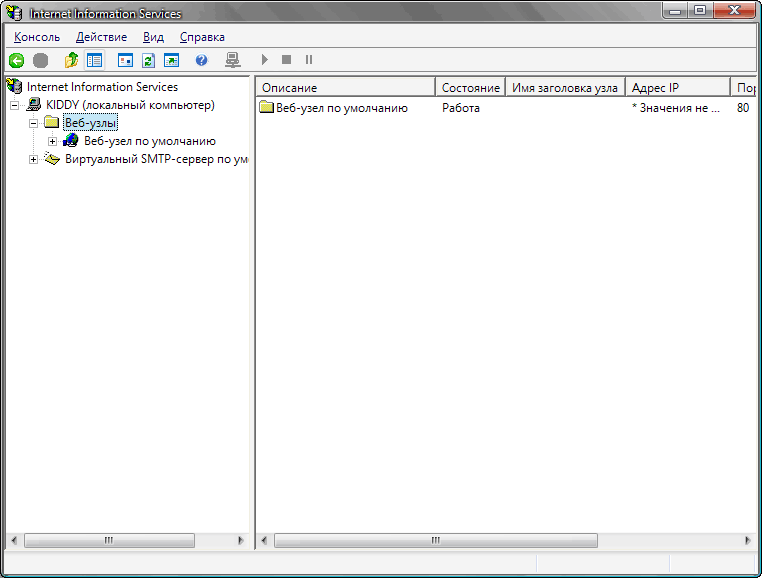Viewport: 762px width, 578px height.
Task: Expand the Веб-узел по умолчанию tree node
Action: point(52,141)
